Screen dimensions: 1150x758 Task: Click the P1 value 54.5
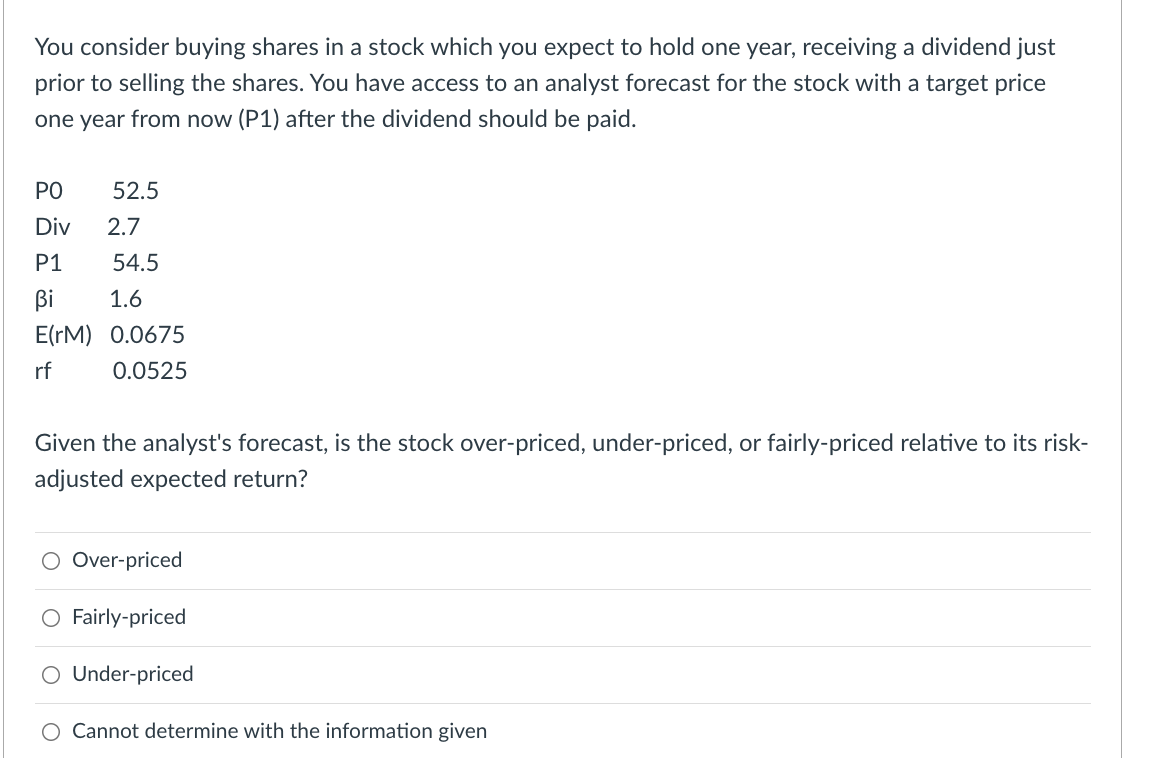138,263
